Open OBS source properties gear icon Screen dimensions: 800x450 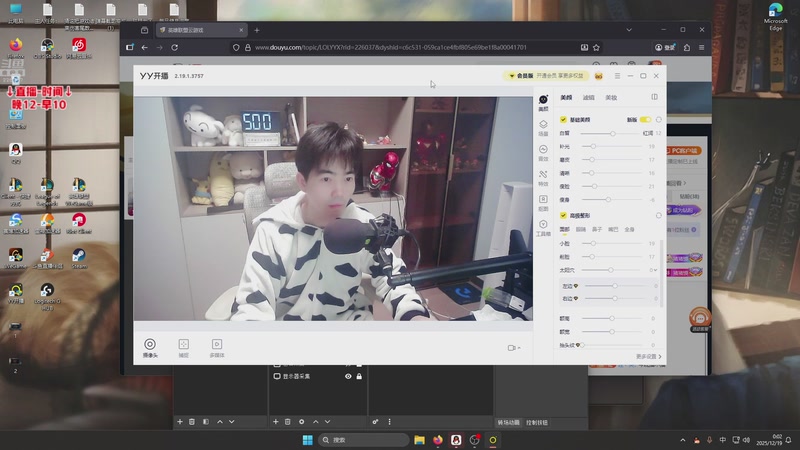tap(302, 421)
